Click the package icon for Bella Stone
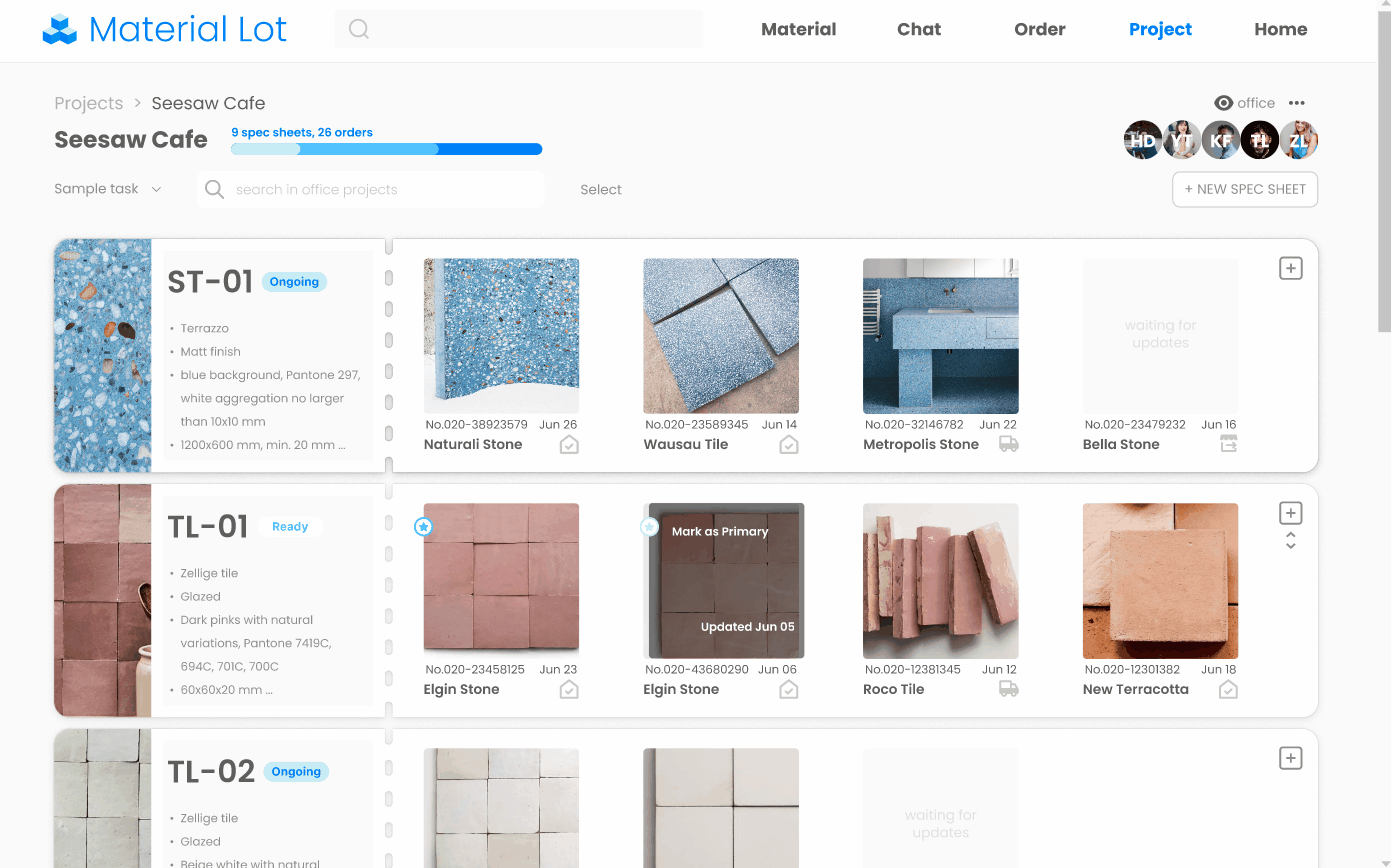1391x868 pixels. tap(1229, 445)
